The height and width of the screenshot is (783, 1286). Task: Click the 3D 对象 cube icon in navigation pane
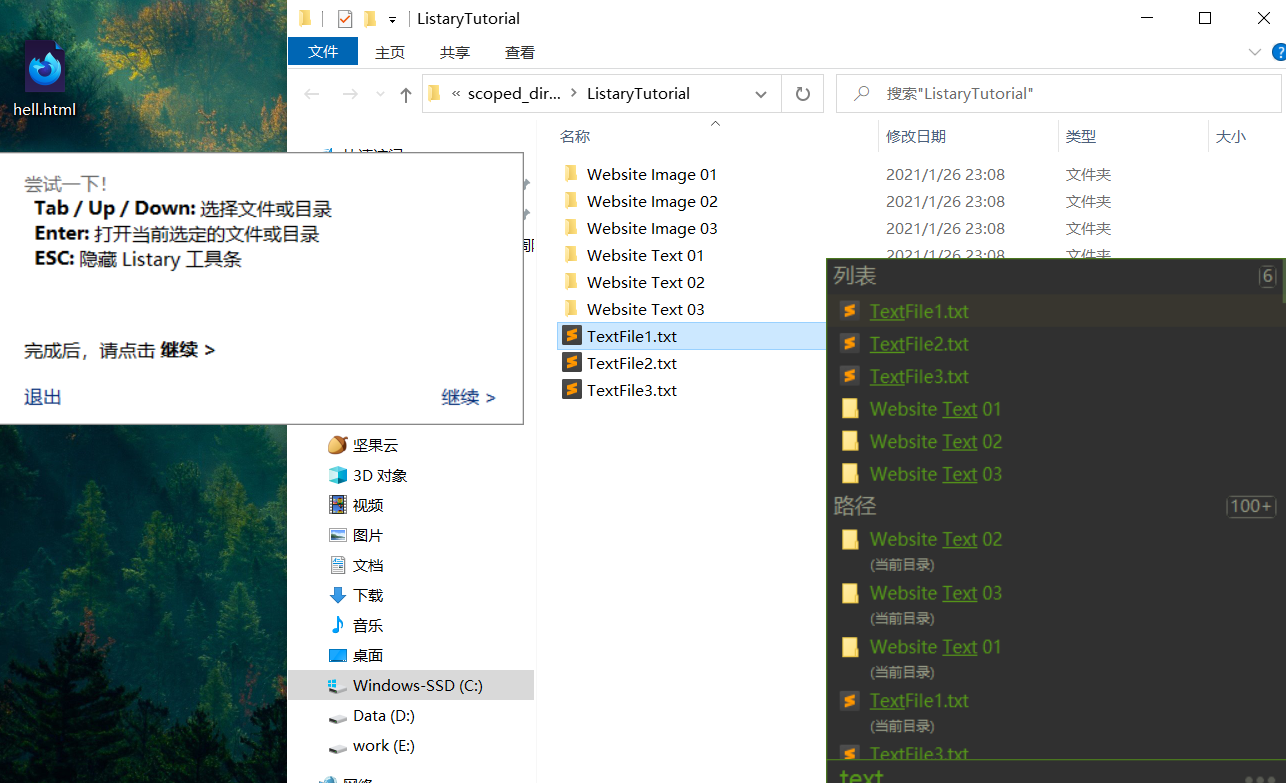[338, 475]
